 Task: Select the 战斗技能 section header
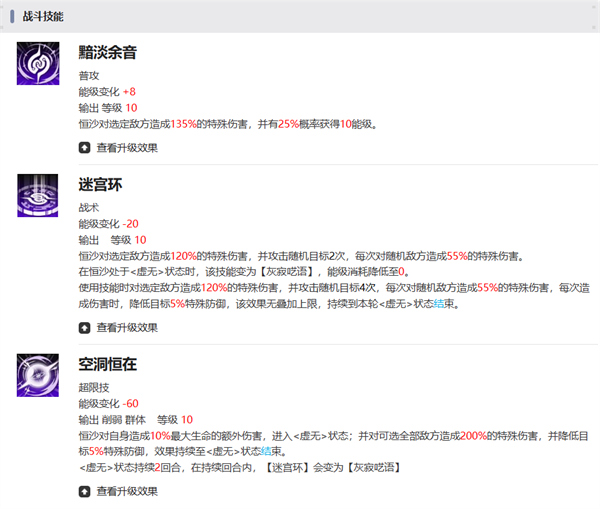(43, 17)
